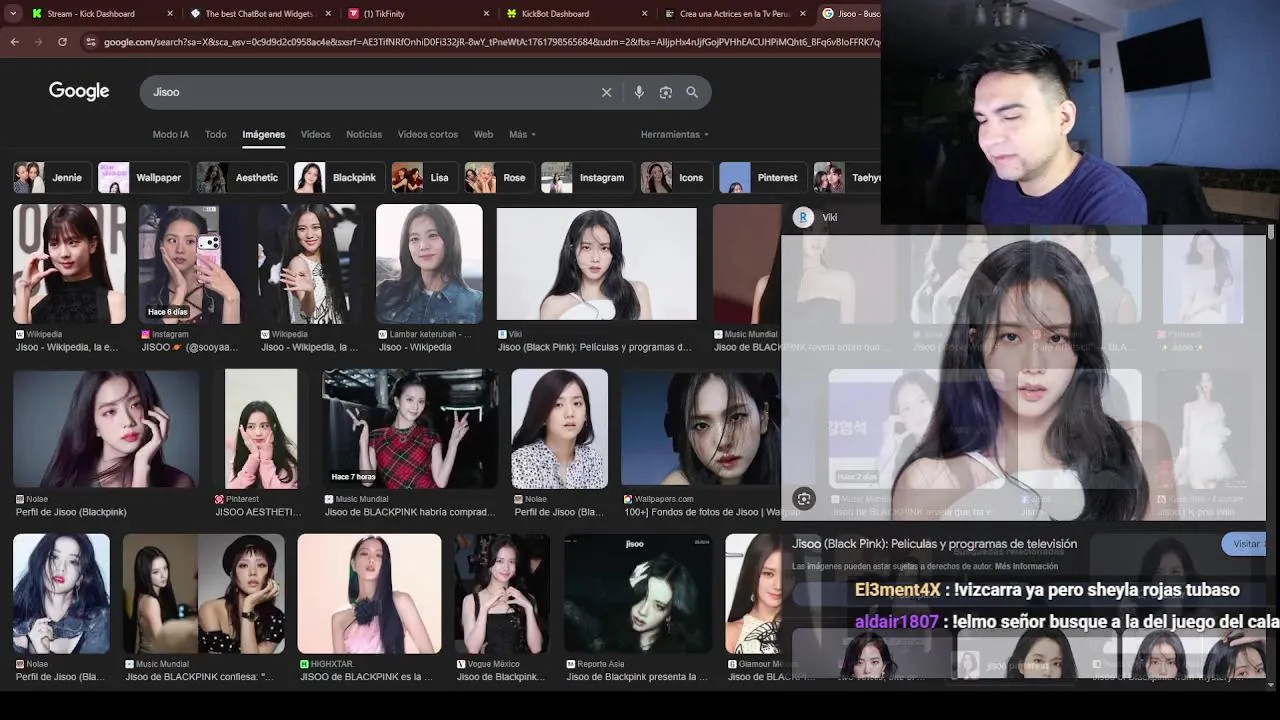Filter images by the Rose chip

(498, 177)
